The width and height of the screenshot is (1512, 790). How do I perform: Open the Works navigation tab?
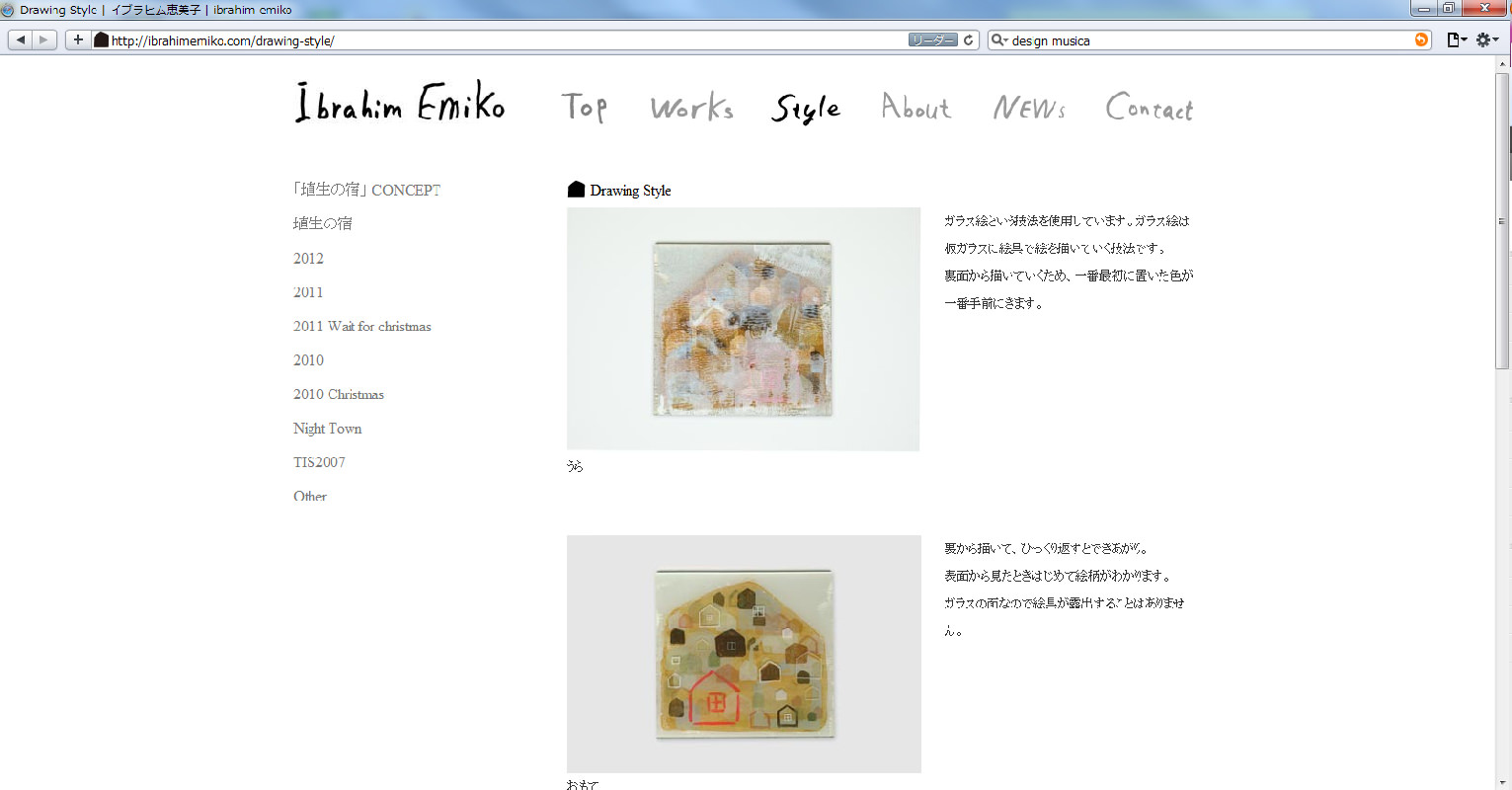pos(691,107)
